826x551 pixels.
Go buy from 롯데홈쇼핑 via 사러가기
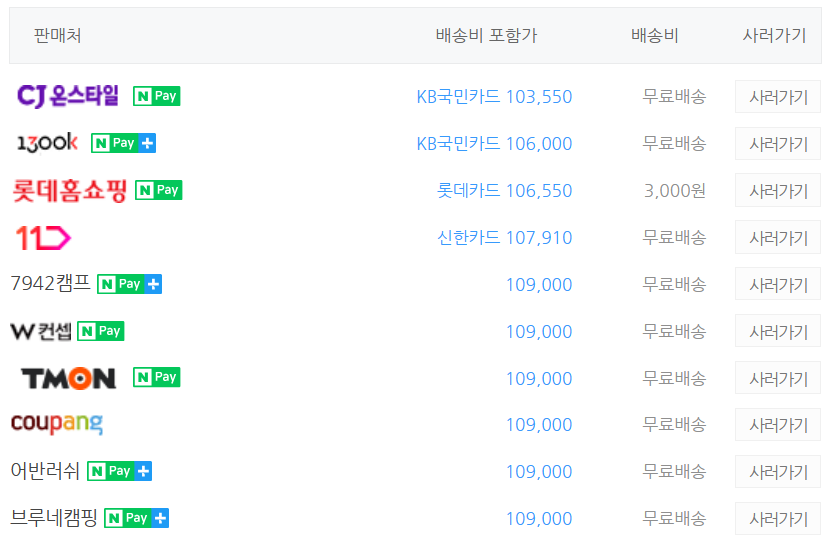tap(778, 190)
